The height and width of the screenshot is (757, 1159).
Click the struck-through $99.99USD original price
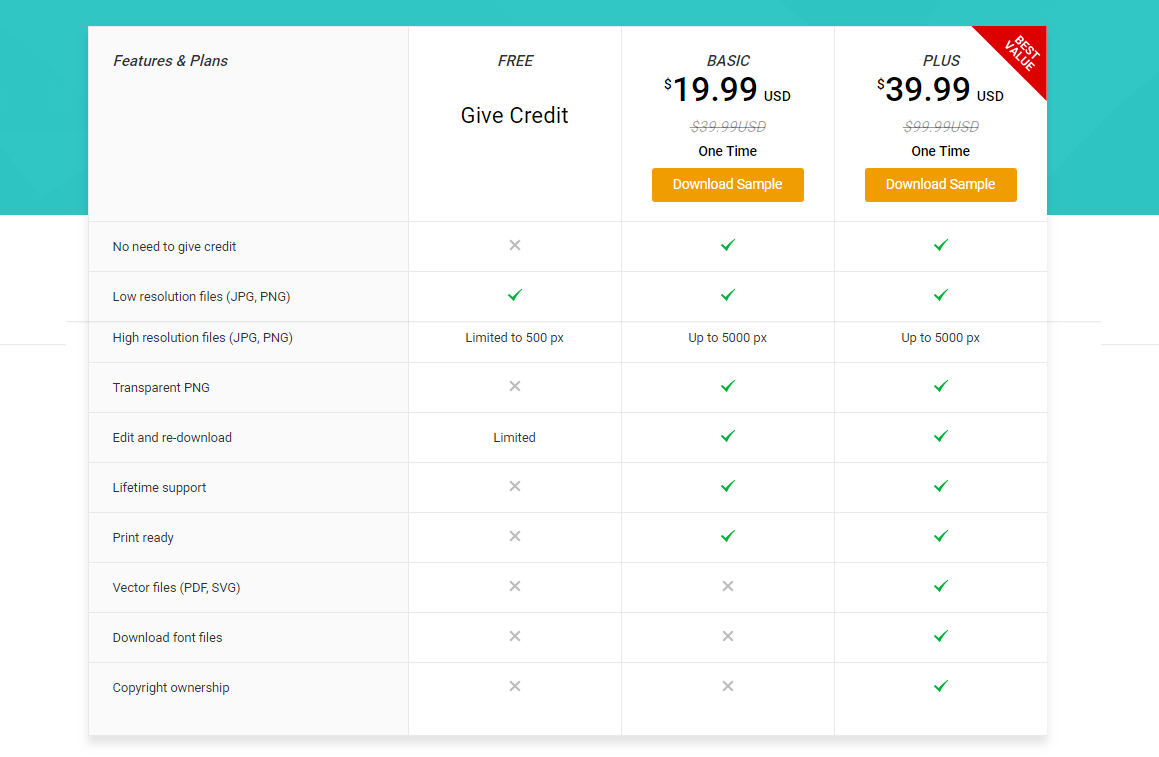tap(941, 127)
